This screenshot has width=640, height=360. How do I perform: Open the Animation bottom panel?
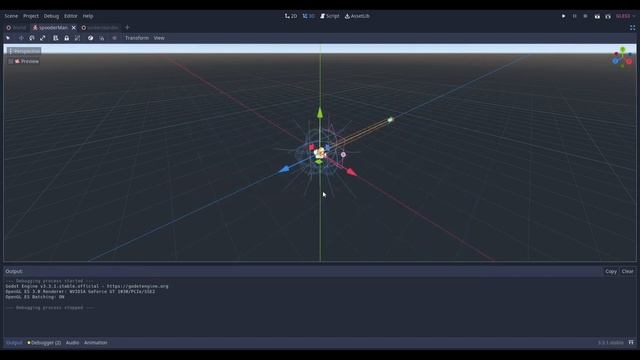point(96,342)
